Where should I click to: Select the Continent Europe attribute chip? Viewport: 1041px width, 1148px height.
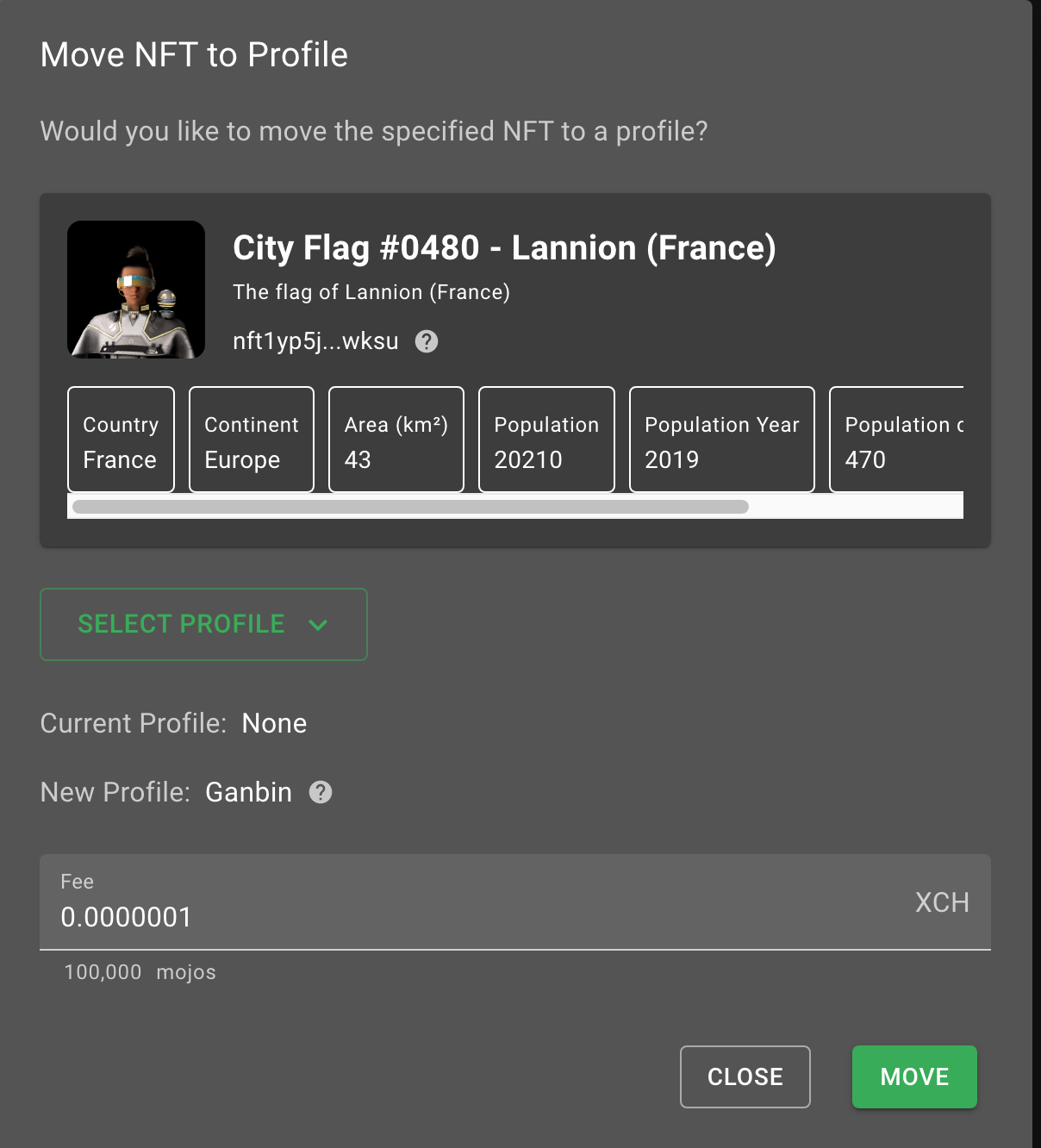click(251, 440)
